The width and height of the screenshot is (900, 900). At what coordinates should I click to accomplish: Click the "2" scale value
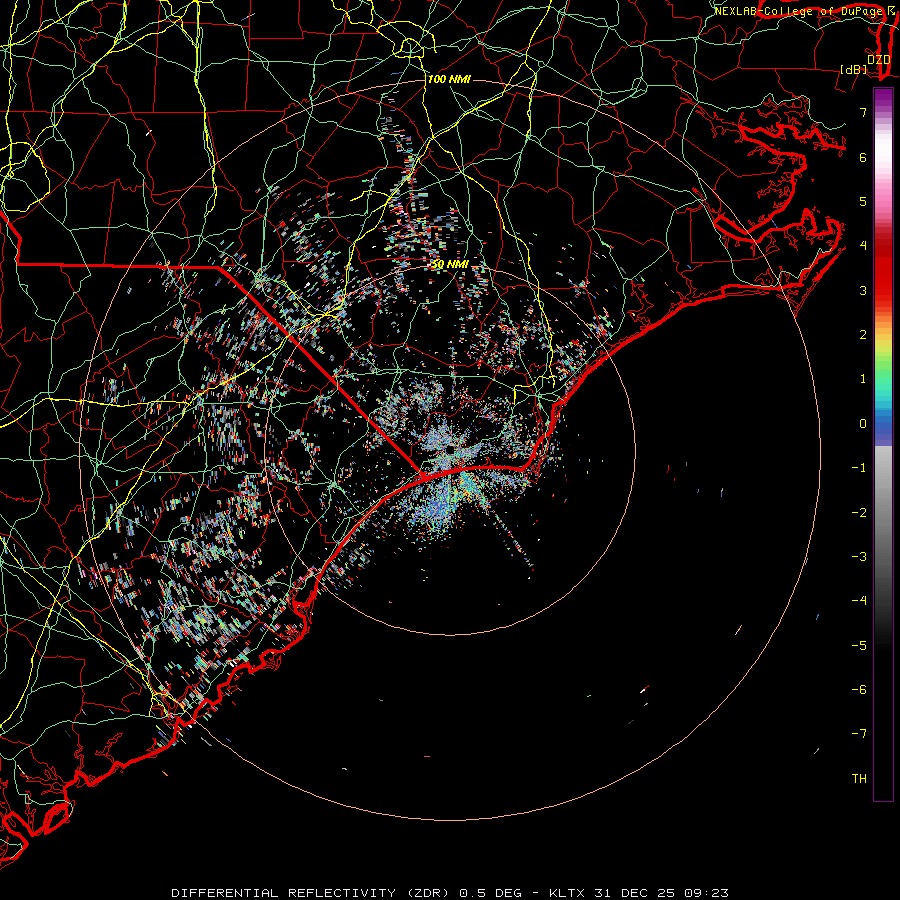(863, 335)
